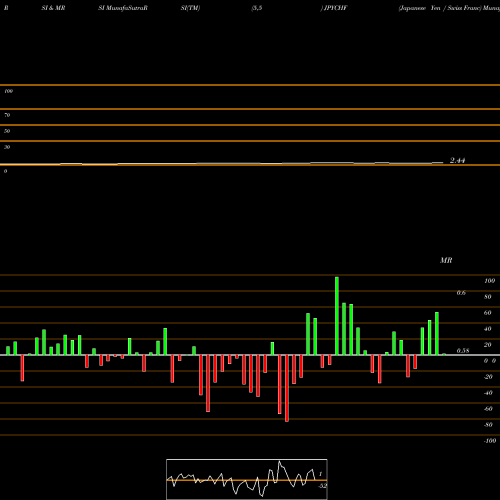Click the -52 value in mini chart
Viewport: 500px width, 500px height.
(x=323, y=486)
